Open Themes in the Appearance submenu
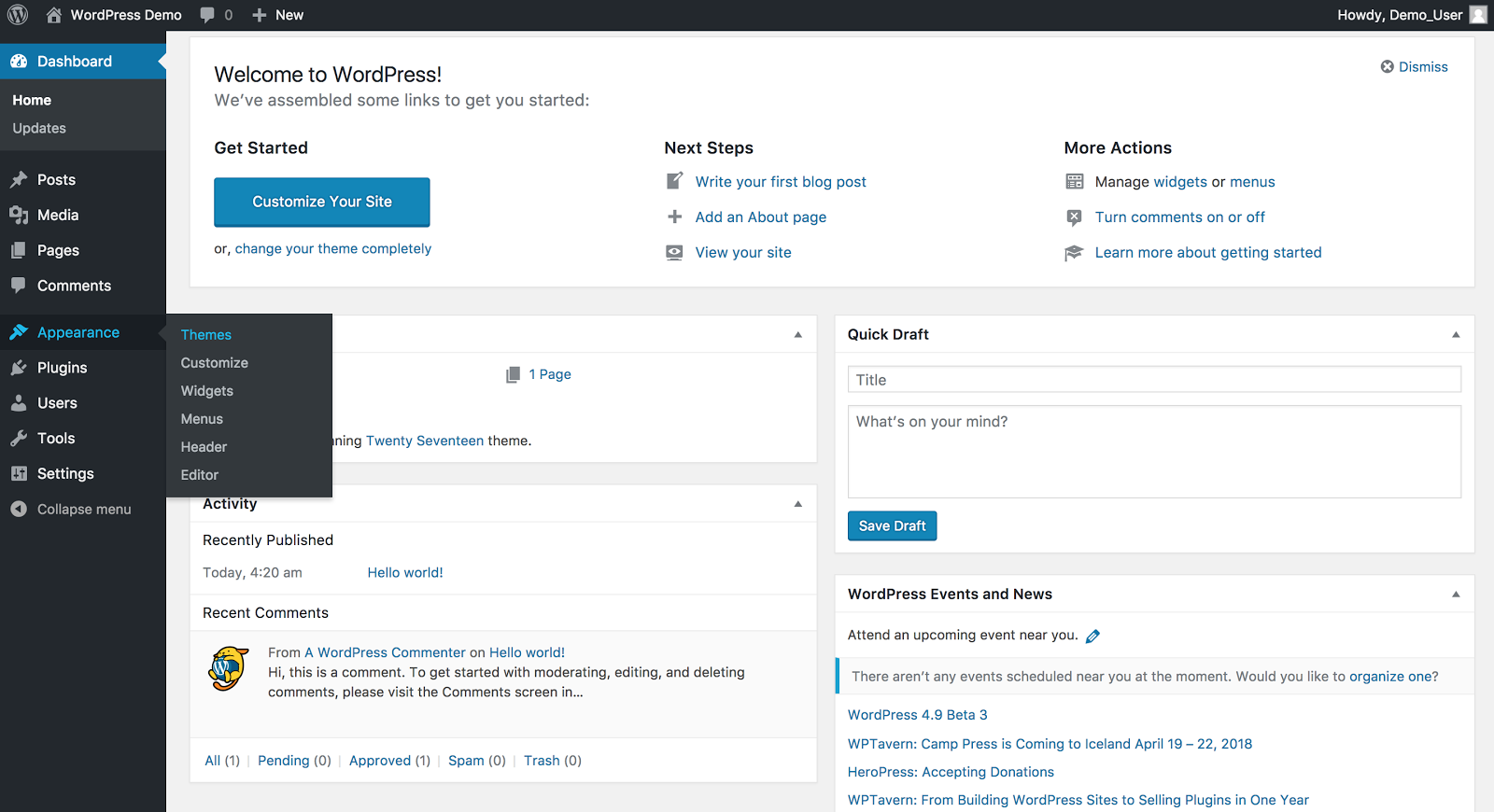This screenshot has height=812, width=1494. coord(206,335)
